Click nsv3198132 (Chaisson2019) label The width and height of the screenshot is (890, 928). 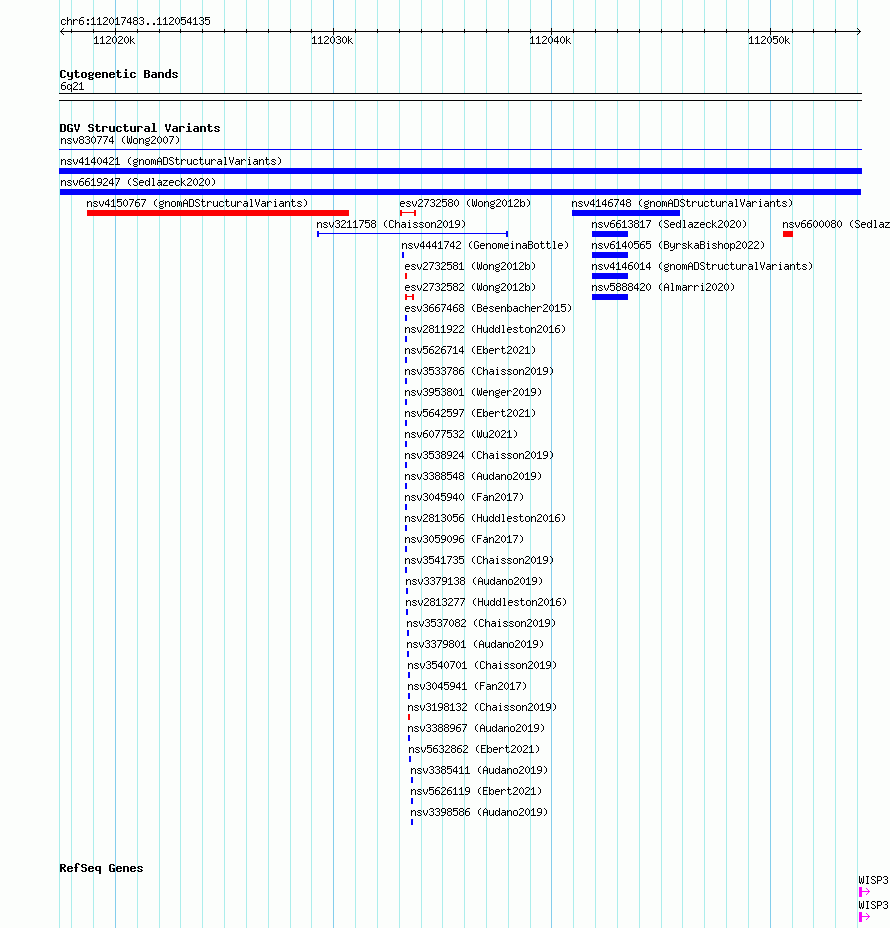(x=482, y=707)
